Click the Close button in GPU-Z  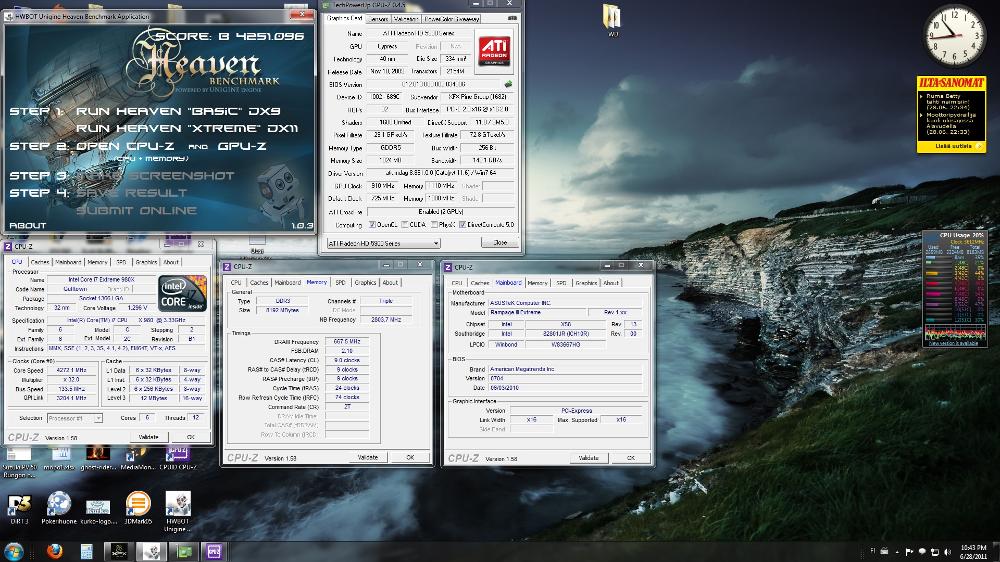tap(500, 243)
